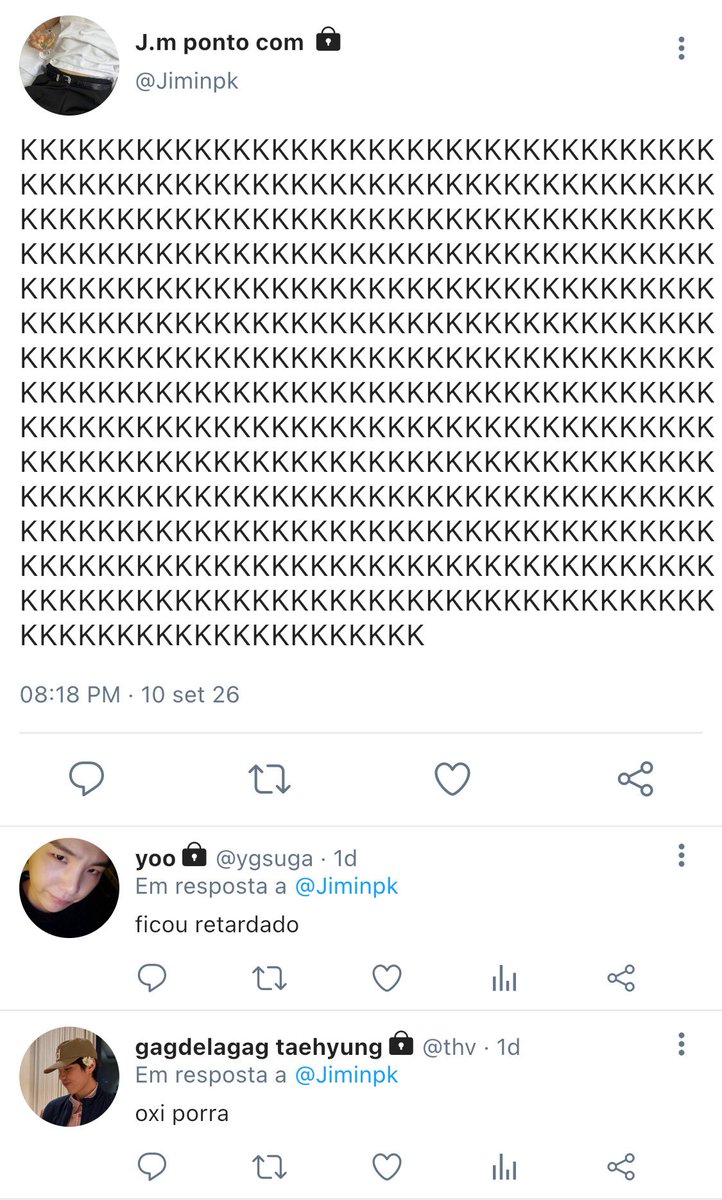Like the 'oxi porra' reply
722x1200 pixels.
(x=387, y=1166)
